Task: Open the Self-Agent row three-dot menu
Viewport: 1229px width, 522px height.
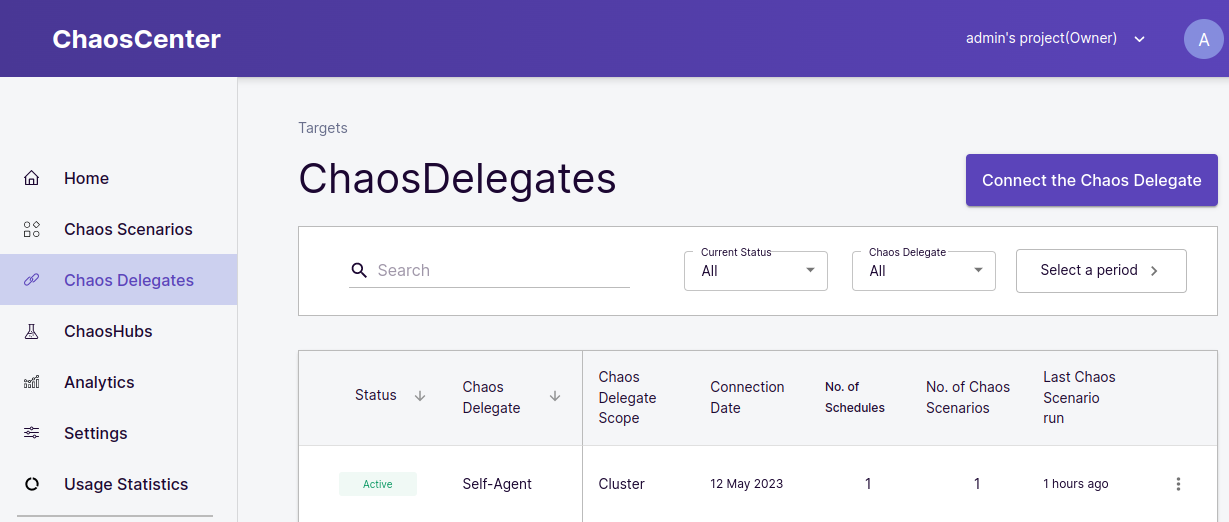Action: pyautogui.click(x=1178, y=484)
